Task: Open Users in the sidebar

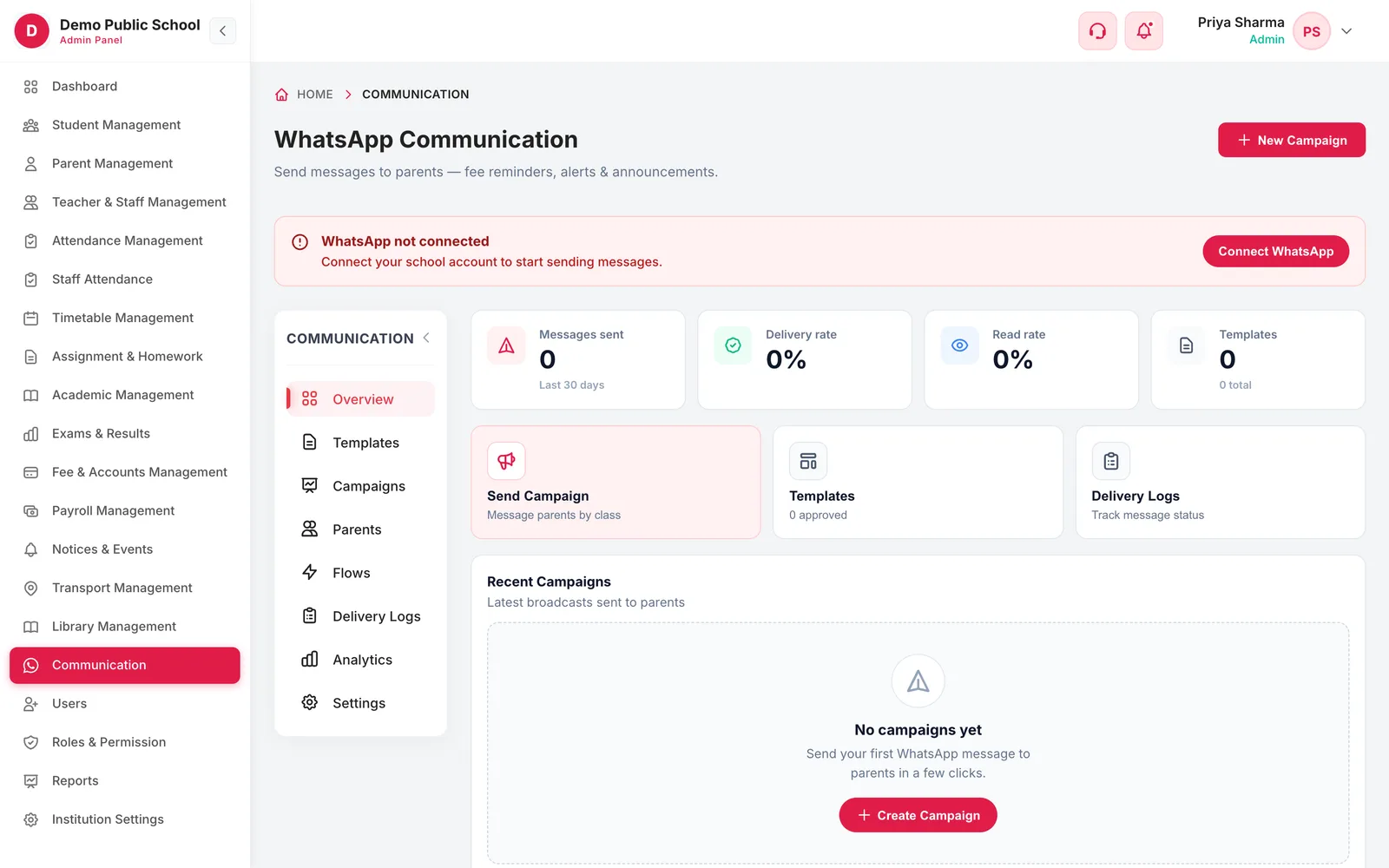Action: pyautogui.click(x=125, y=704)
